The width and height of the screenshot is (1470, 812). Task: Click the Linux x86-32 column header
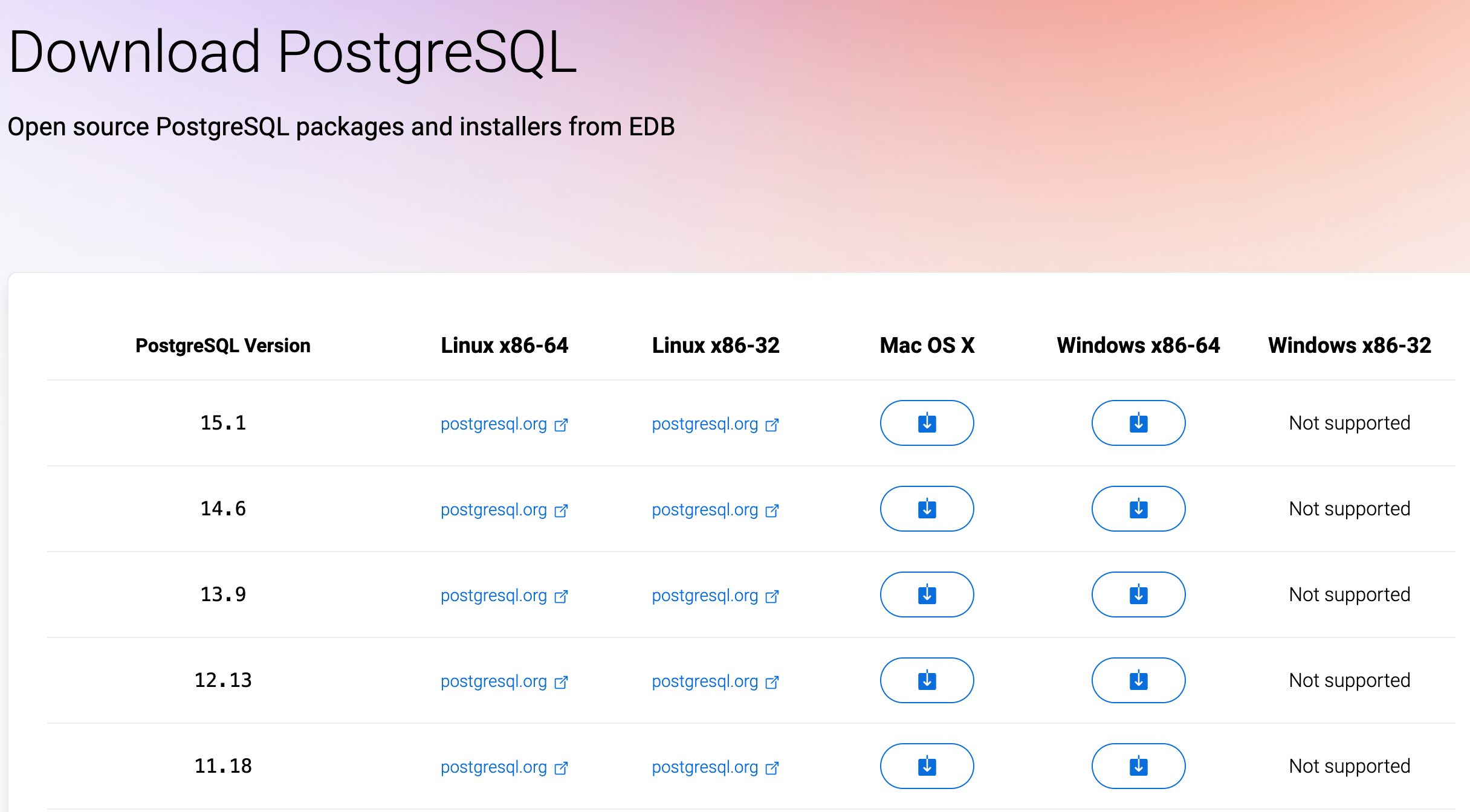[x=716, y=346]
